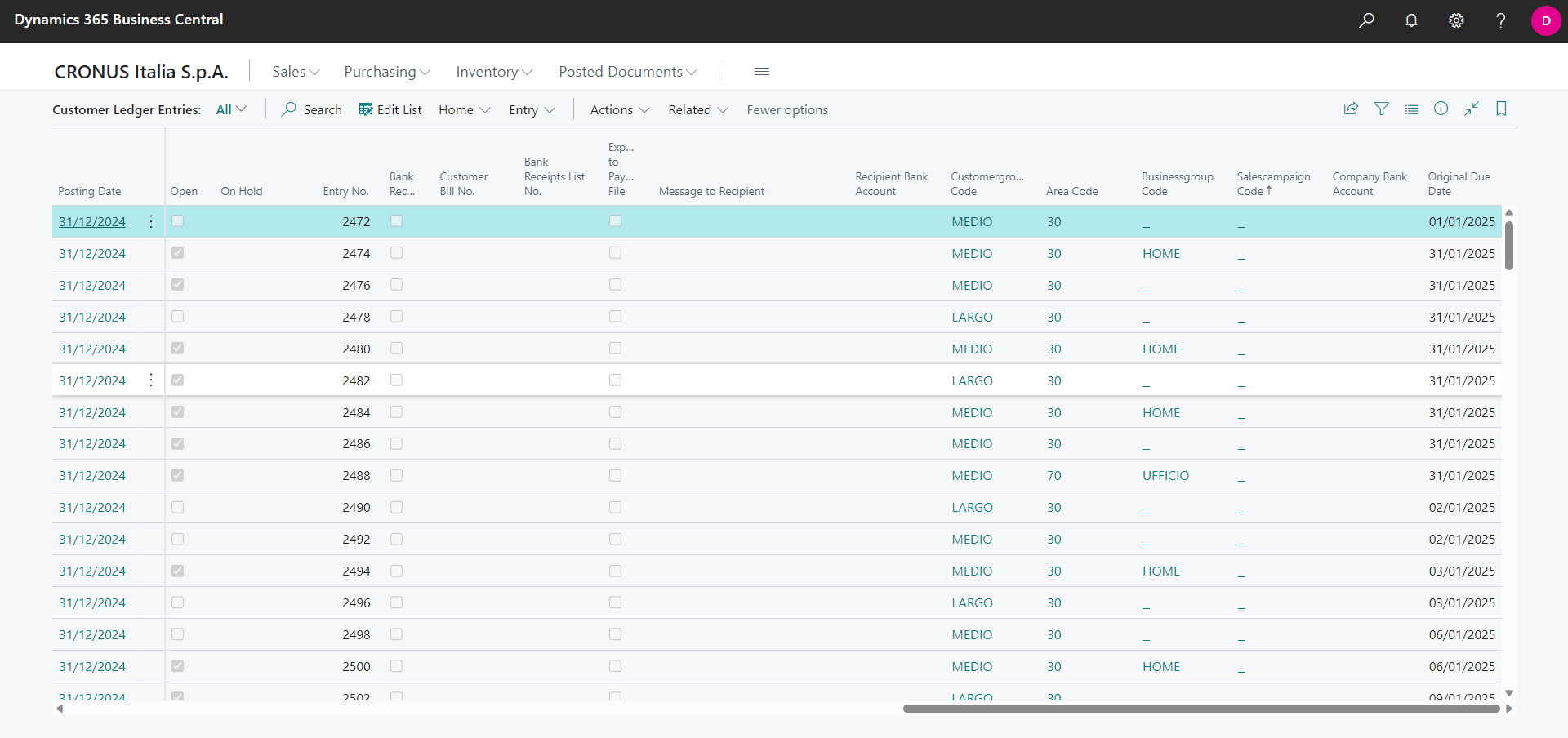The width and height of the screenshot is (1568, 738).
Task: Expand the Sales menu
Action: tap(296, 72)
